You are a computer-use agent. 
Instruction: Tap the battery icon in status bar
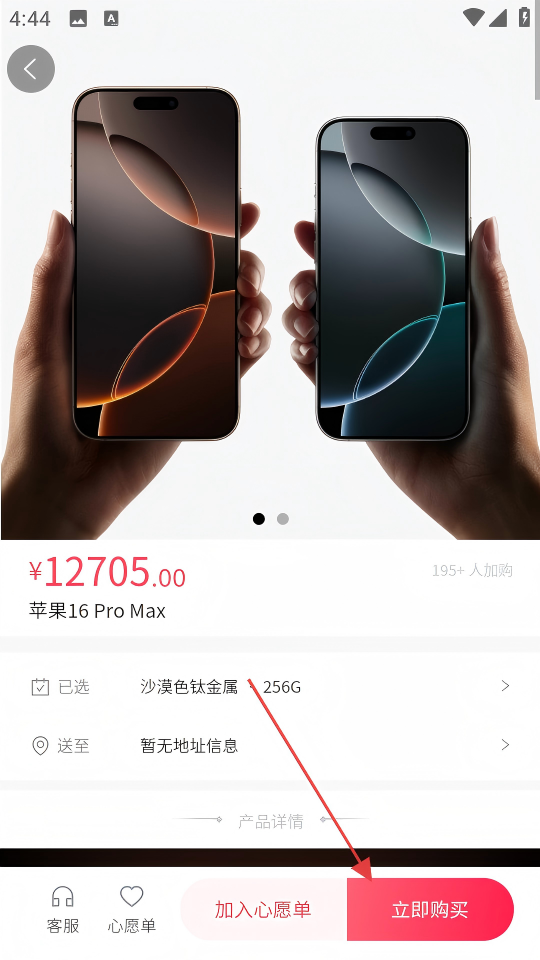click(x=524, y=17)
